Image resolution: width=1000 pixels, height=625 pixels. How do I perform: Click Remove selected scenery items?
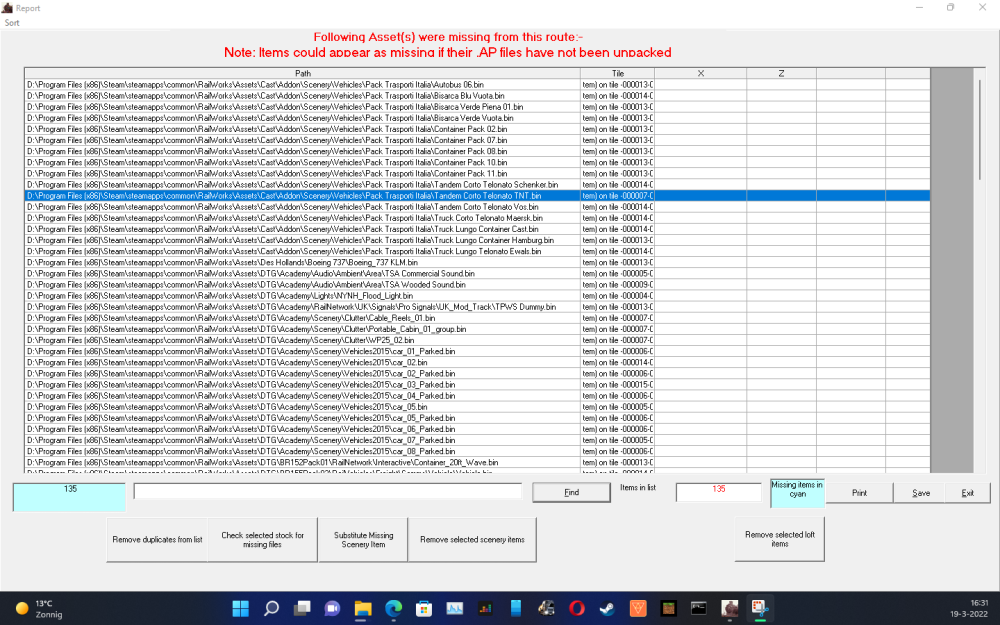coord(472,540)
